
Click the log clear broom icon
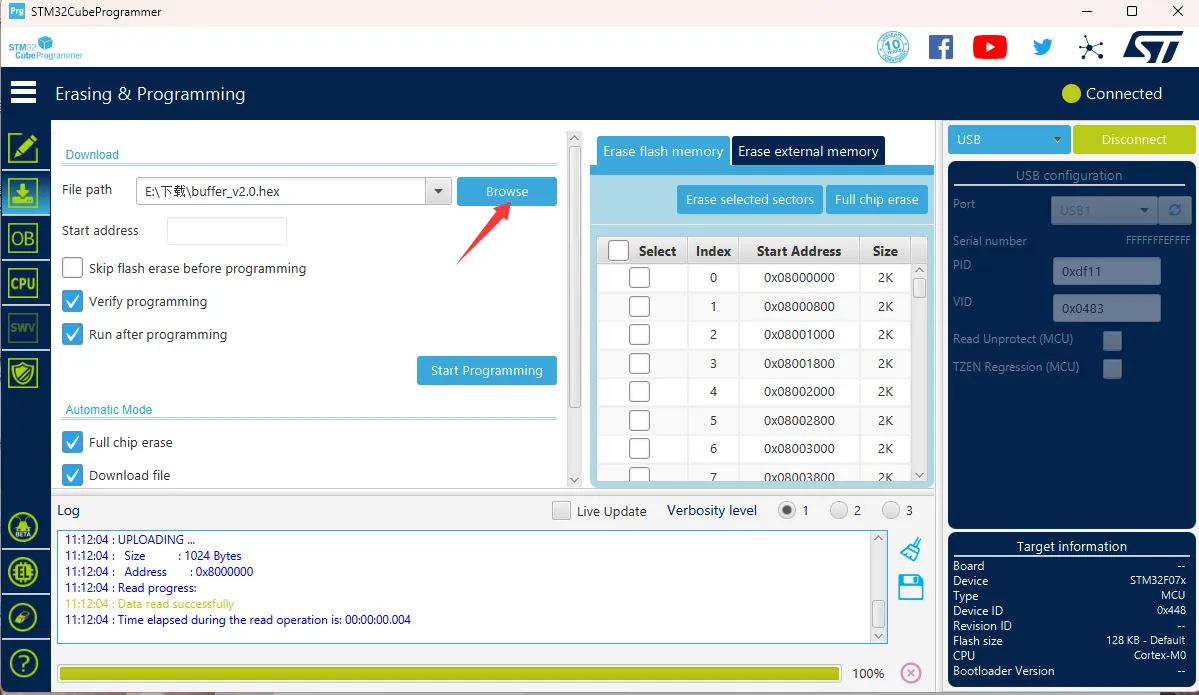(910, 549)
